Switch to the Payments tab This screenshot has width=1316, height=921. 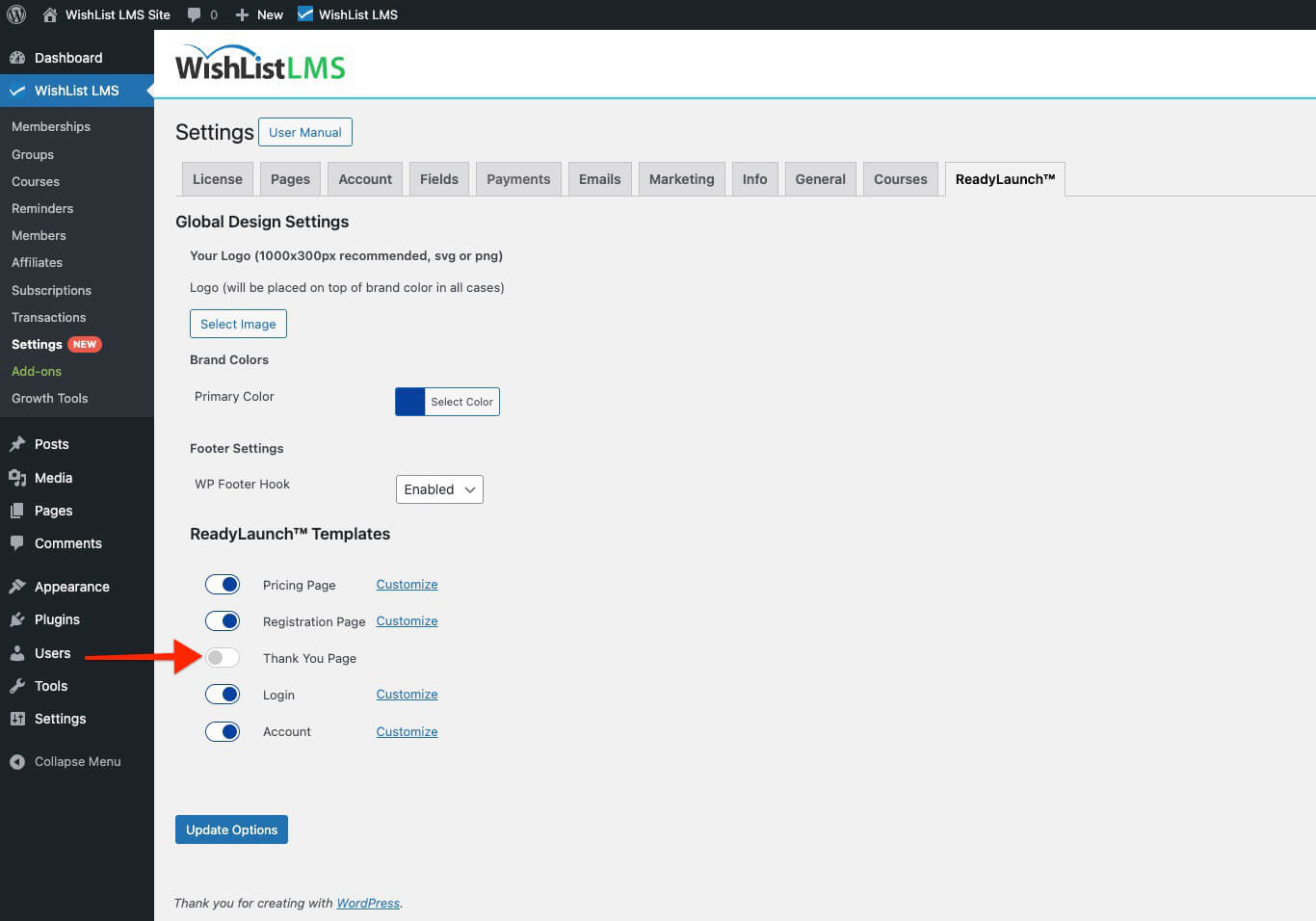pyautogui.click(x=517, y=178)
